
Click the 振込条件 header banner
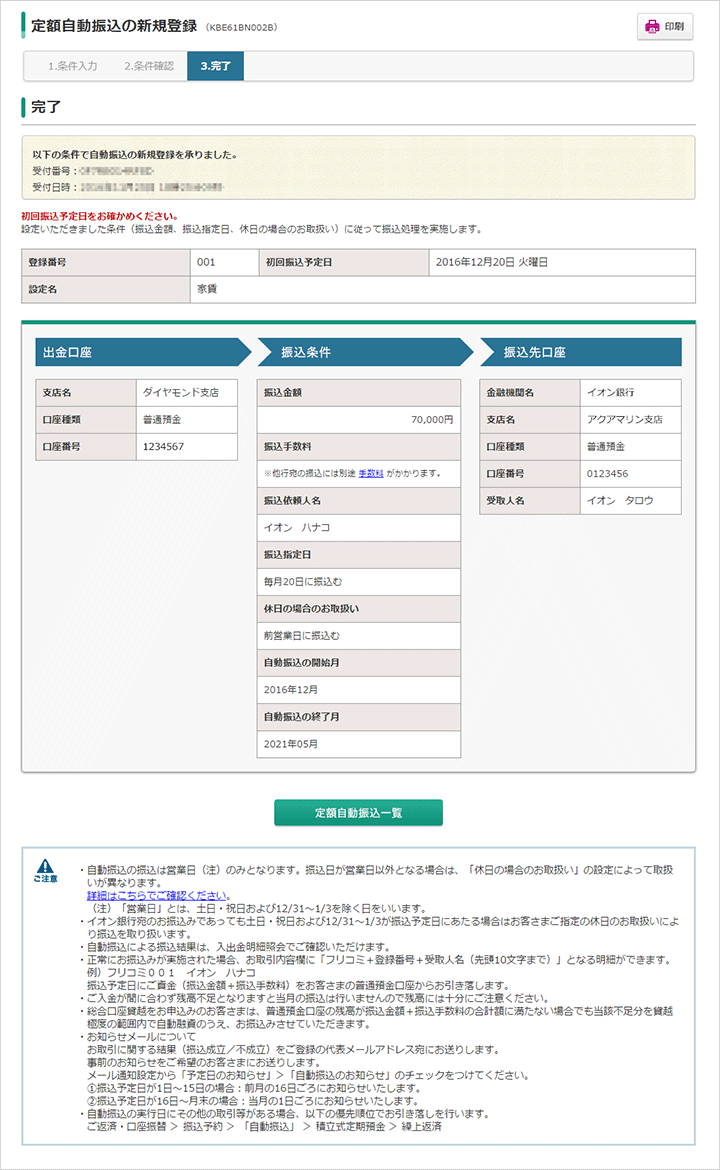(365, 352)
